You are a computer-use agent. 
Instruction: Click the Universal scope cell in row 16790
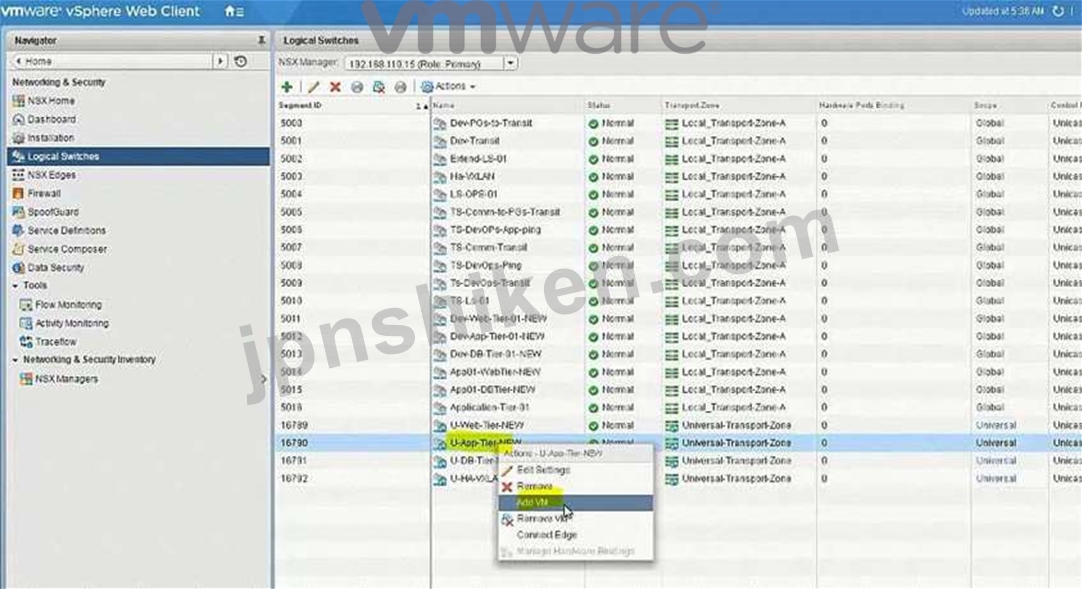(x=996, y=443)
